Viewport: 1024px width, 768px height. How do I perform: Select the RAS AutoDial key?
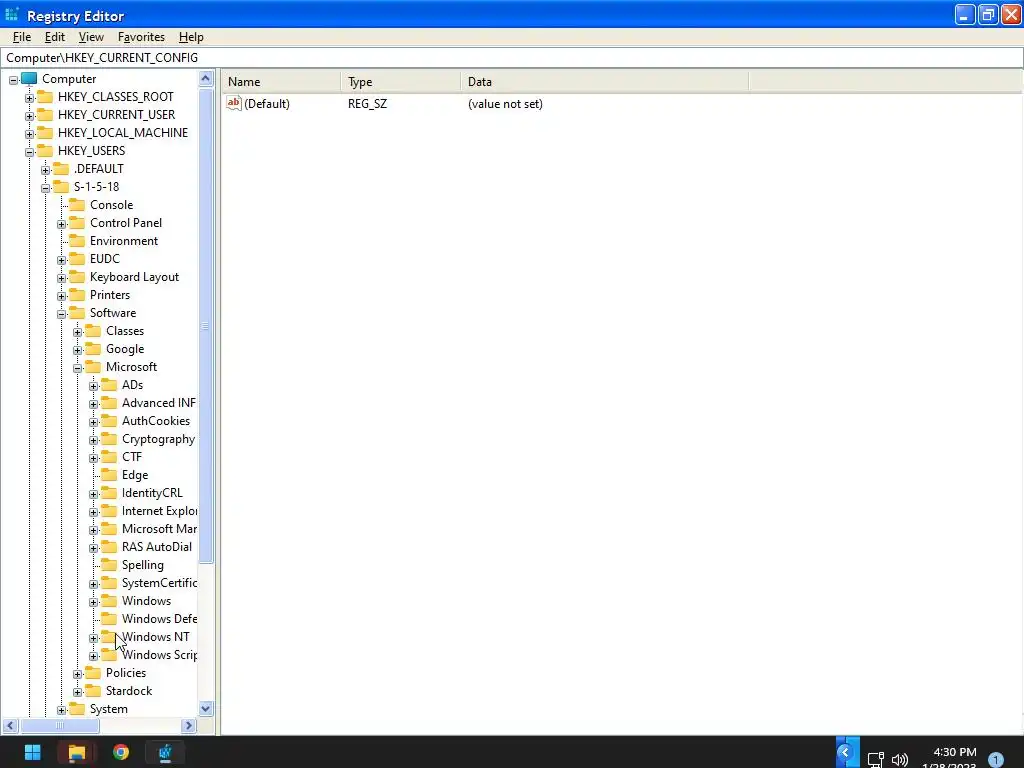pos(157,547)
